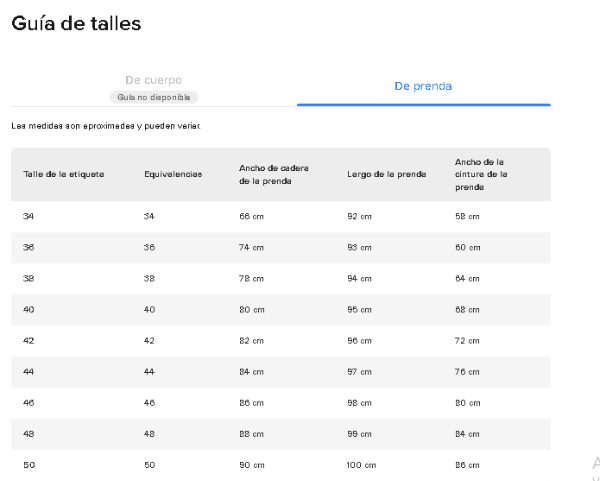Click the Talle de la etiqueta column header

click(64, 174)
